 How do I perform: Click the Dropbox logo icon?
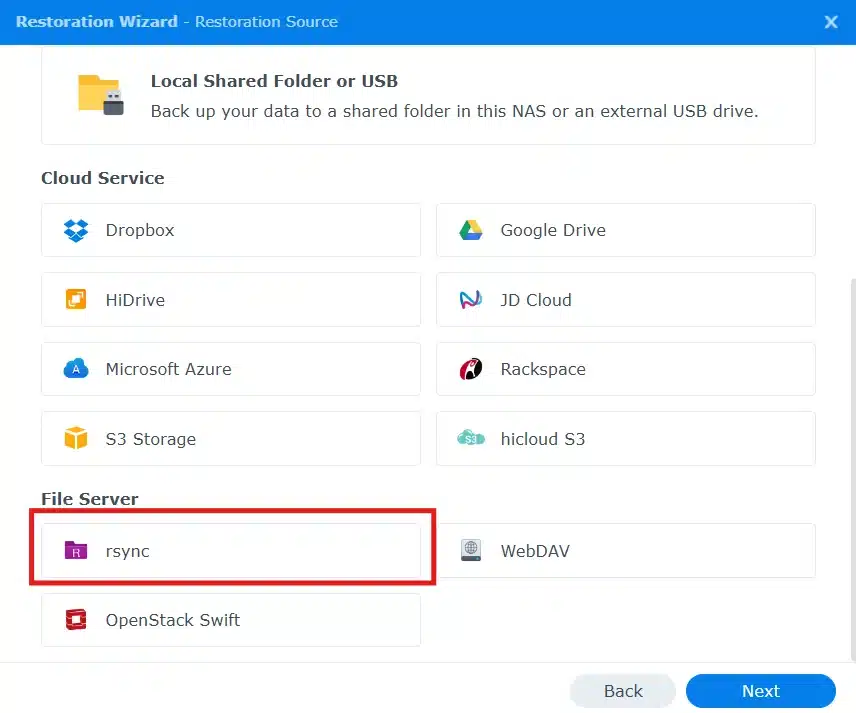click(76, 230)
